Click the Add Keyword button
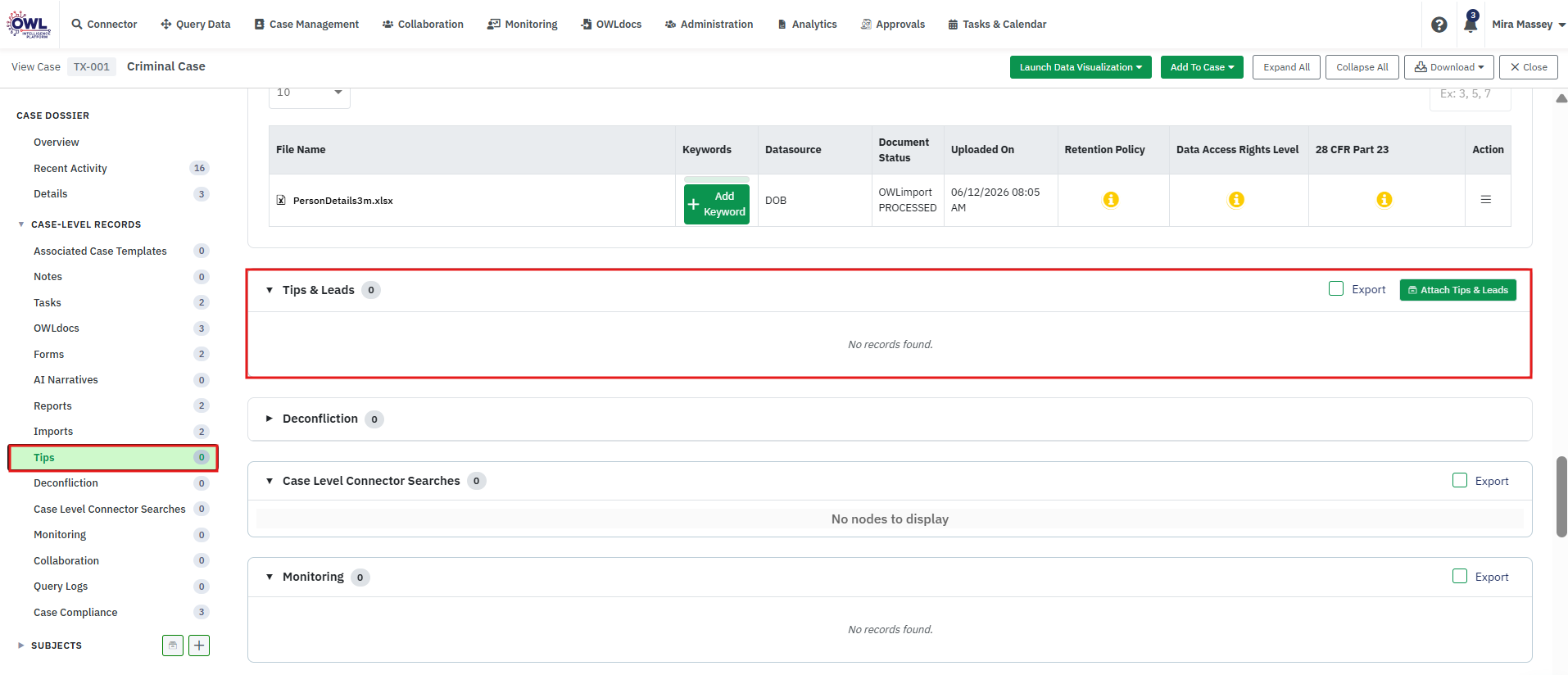The height and width of the screenshot is (675, 1568). click(x=717, y=204)
